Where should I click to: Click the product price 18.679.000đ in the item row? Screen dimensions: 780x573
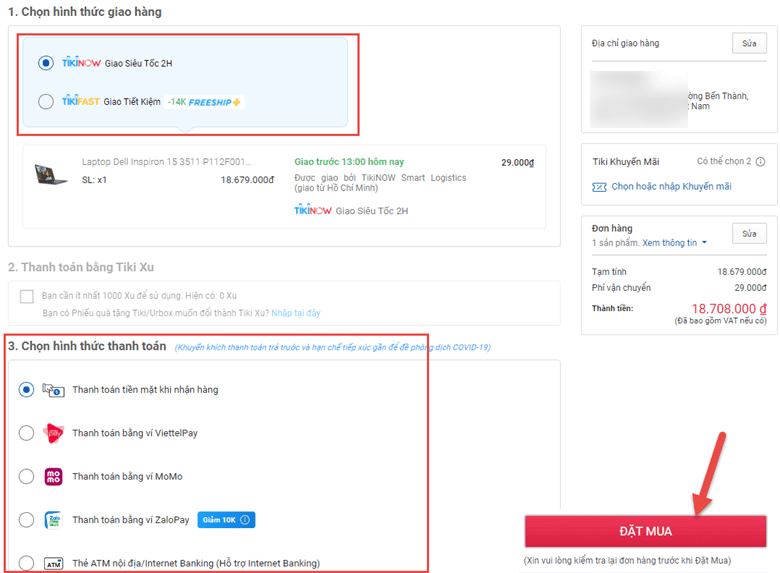(x=247, y=180)
